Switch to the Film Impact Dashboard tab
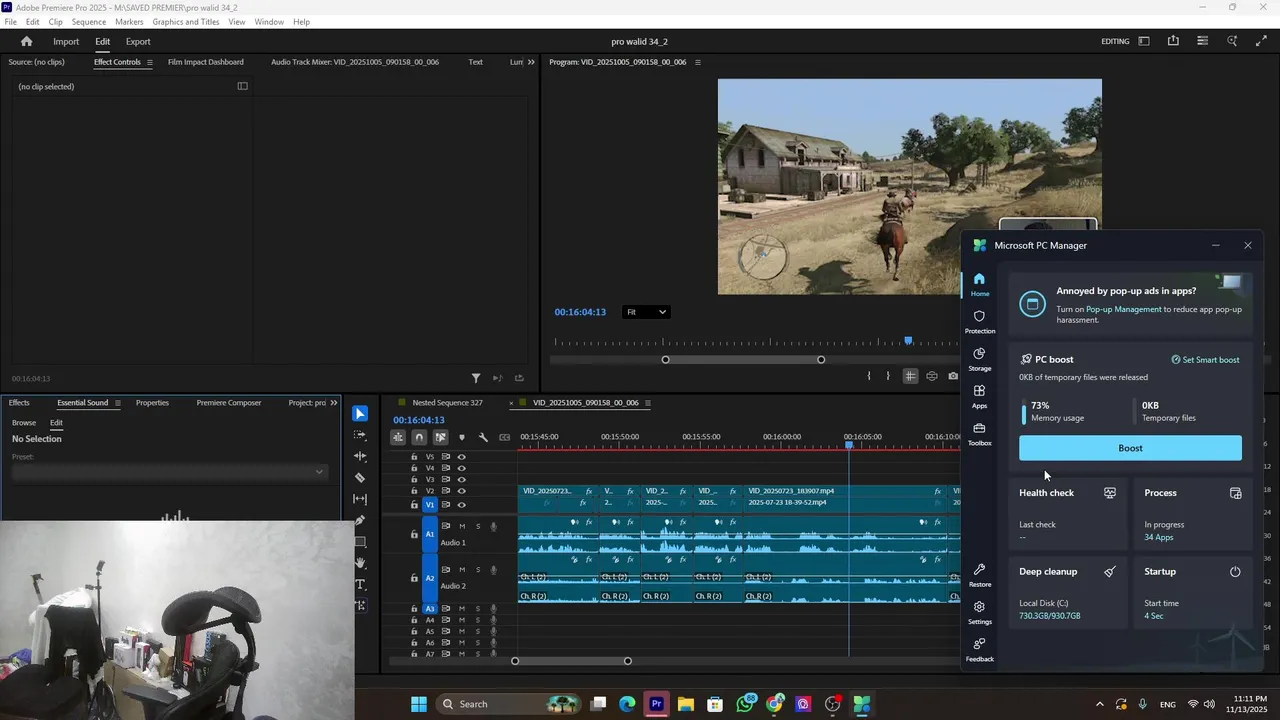The width and height of the screenshot is (1280, 720). [x=206, y=62]
